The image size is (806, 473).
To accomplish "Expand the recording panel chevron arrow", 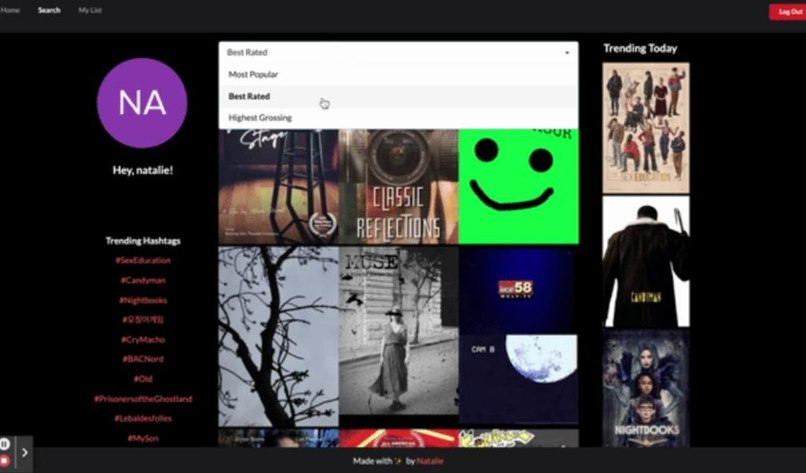I will point(25,452).
